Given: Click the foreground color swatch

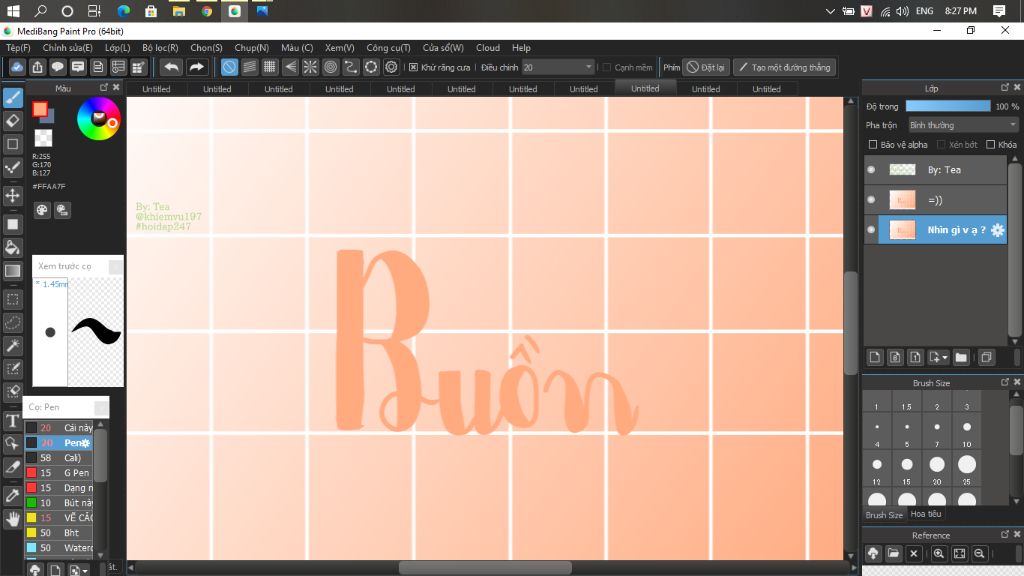Looking at the screenshot, I should pyautogui.click(x=40, y=109).
